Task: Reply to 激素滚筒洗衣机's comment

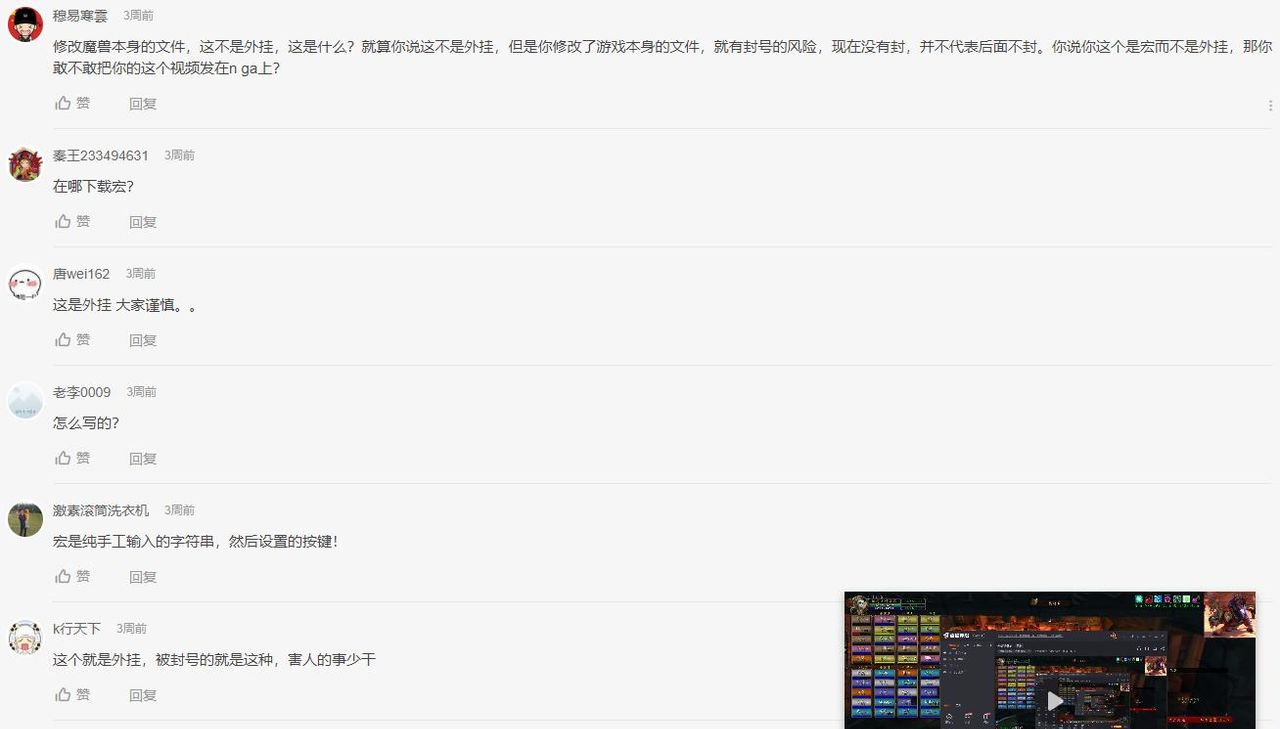Action: [142, 575]
